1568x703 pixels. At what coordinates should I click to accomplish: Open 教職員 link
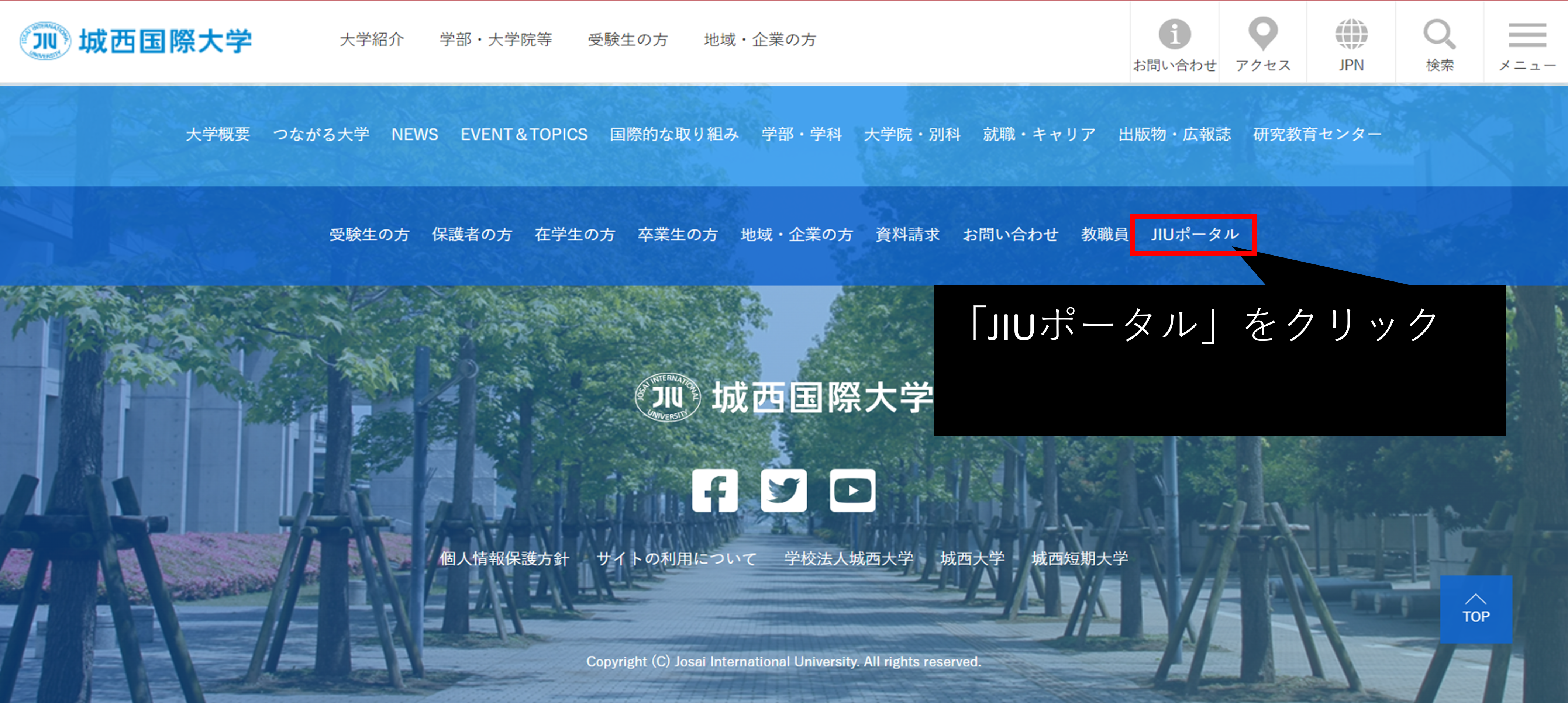tap(1105, 234)
